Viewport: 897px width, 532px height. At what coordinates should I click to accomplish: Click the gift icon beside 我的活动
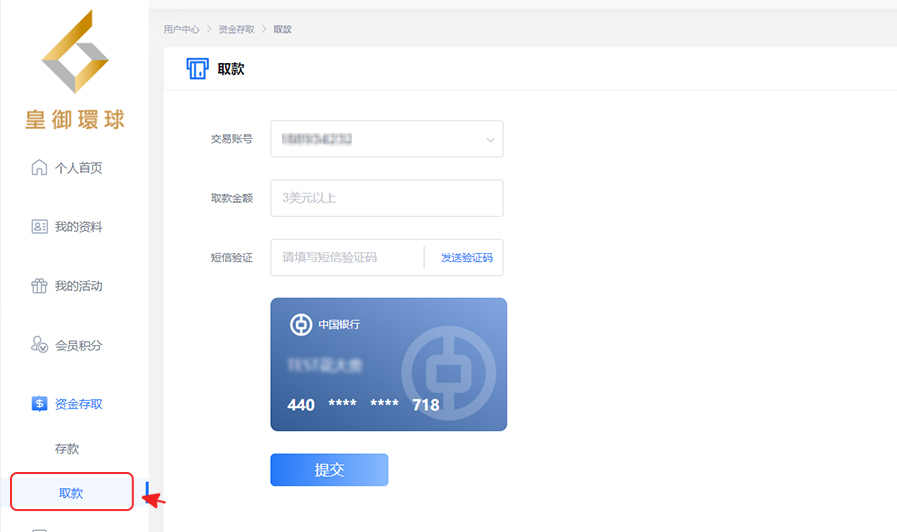click(39, 285)
